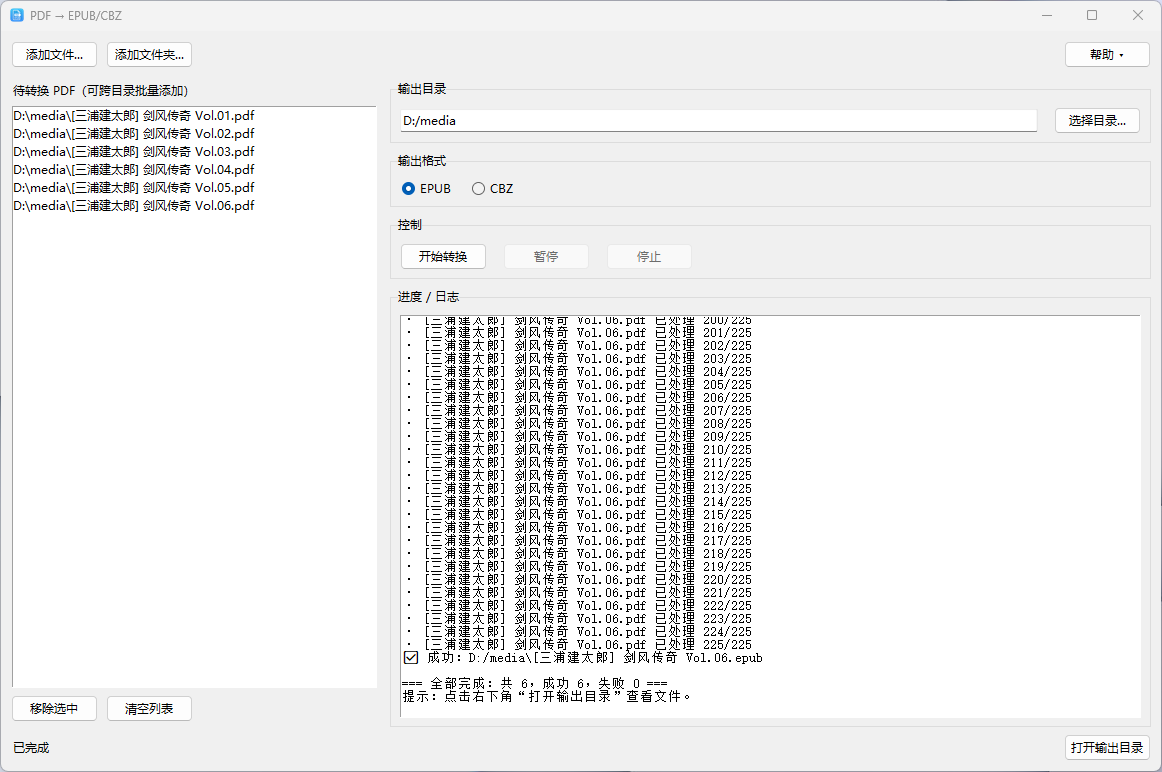Screen dimensions: 1162x772
Task: Maximize the application window
Action: click(x=1092, y=15)
